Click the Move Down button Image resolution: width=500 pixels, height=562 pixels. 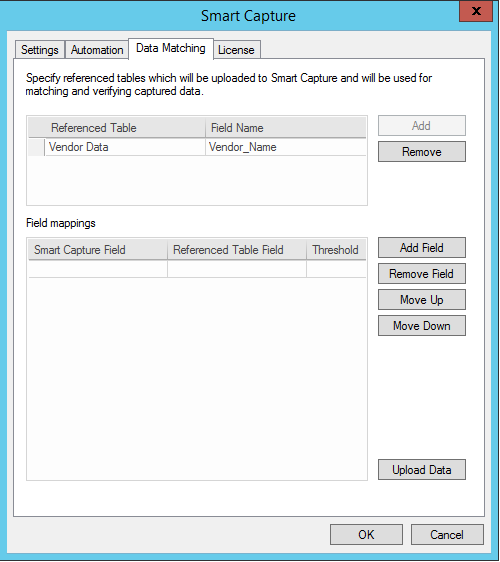pos(422,325)
